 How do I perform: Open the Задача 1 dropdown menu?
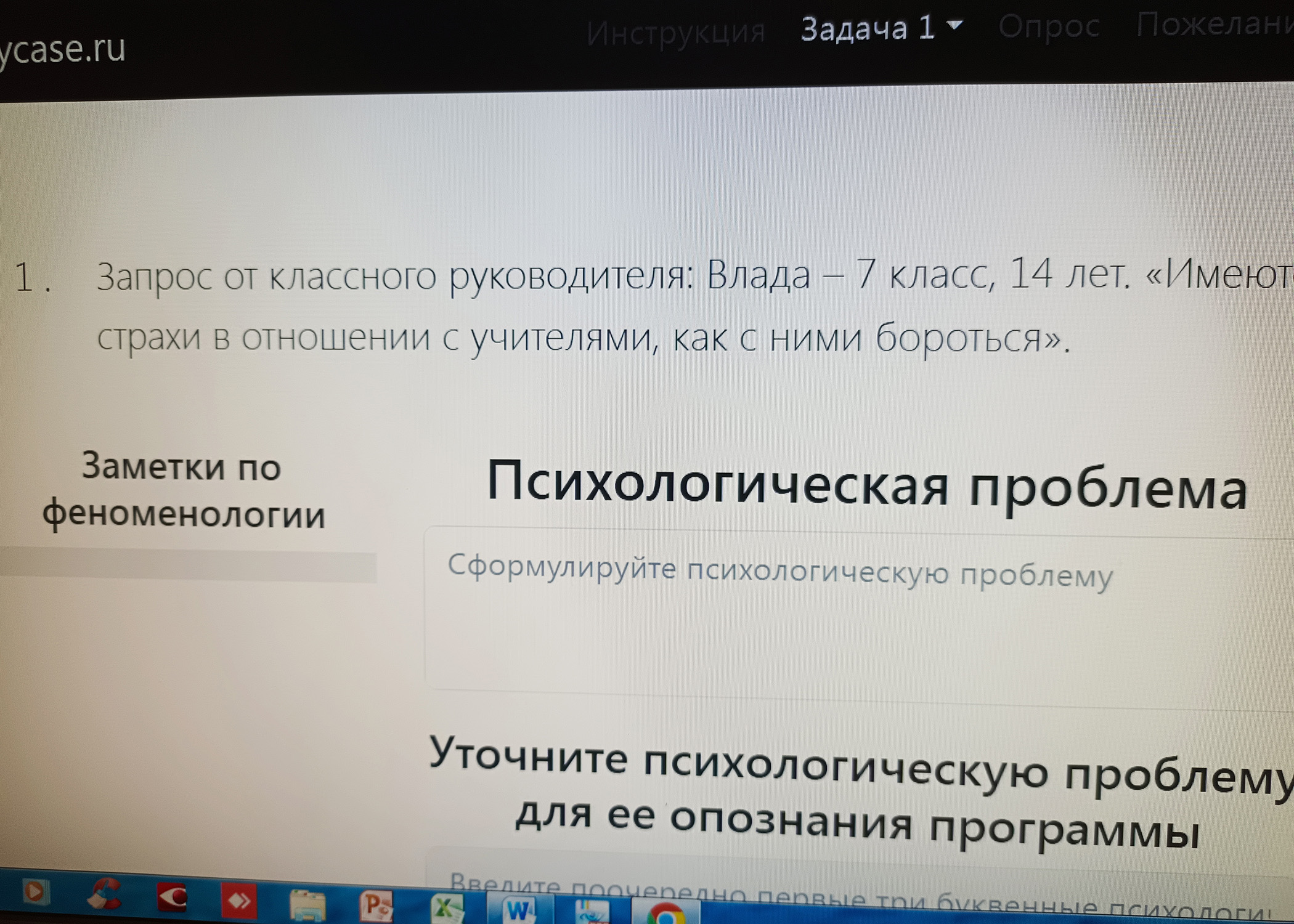pos(881,28)
